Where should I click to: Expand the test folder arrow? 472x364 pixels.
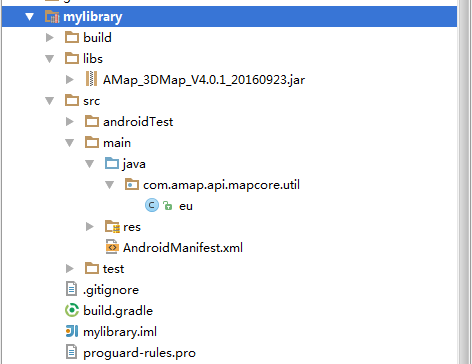point(70,268)
